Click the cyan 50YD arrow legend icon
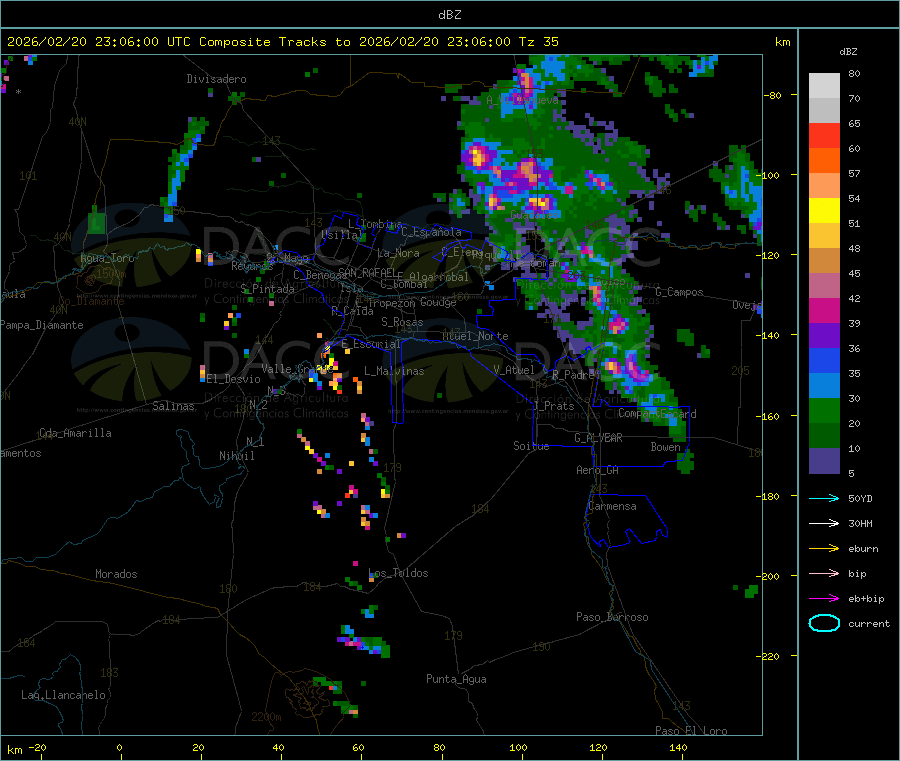This screenshot has height=761, width=900. (x=824, y=498)
